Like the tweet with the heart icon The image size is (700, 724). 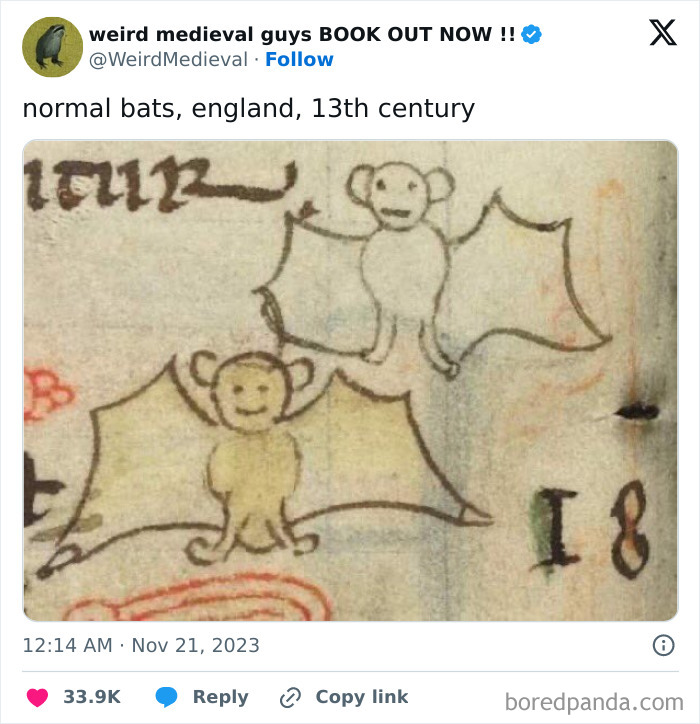(37, 697)
